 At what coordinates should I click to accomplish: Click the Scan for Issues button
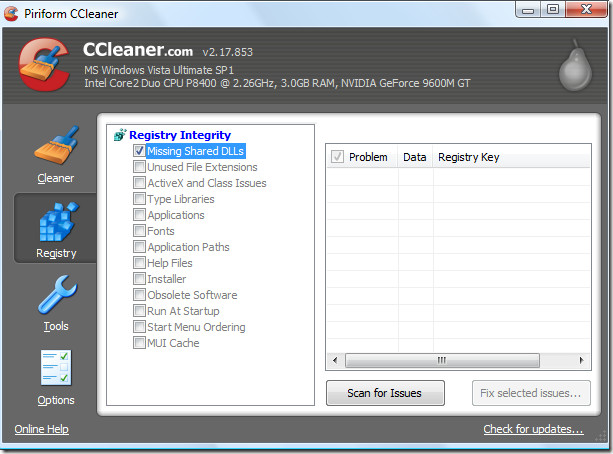click(x=385, y=393)
